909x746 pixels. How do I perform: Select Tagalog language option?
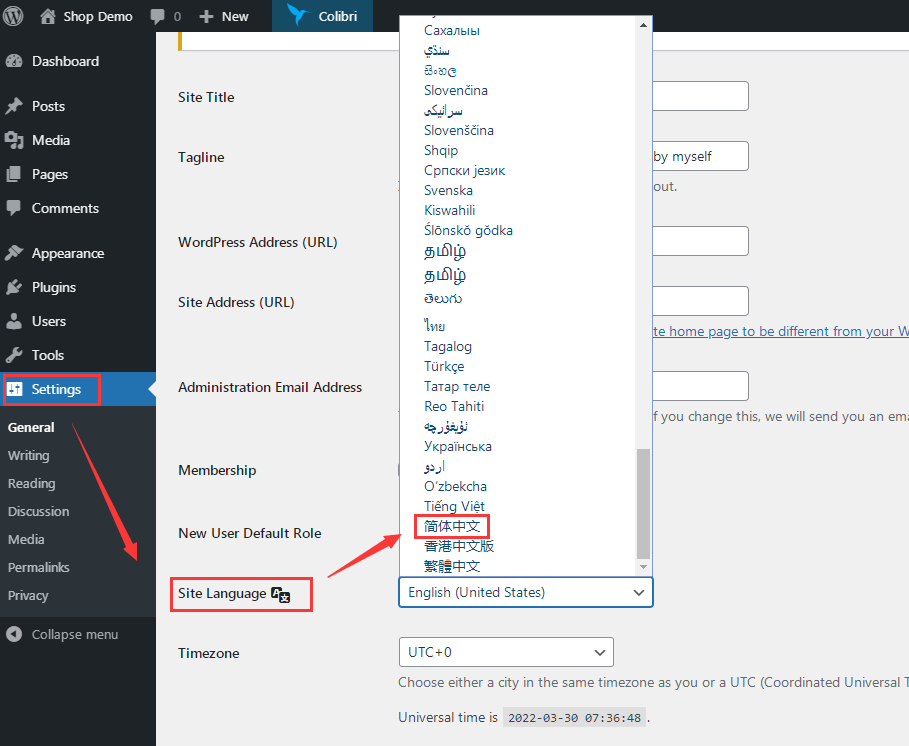click(x=448, y=347)
